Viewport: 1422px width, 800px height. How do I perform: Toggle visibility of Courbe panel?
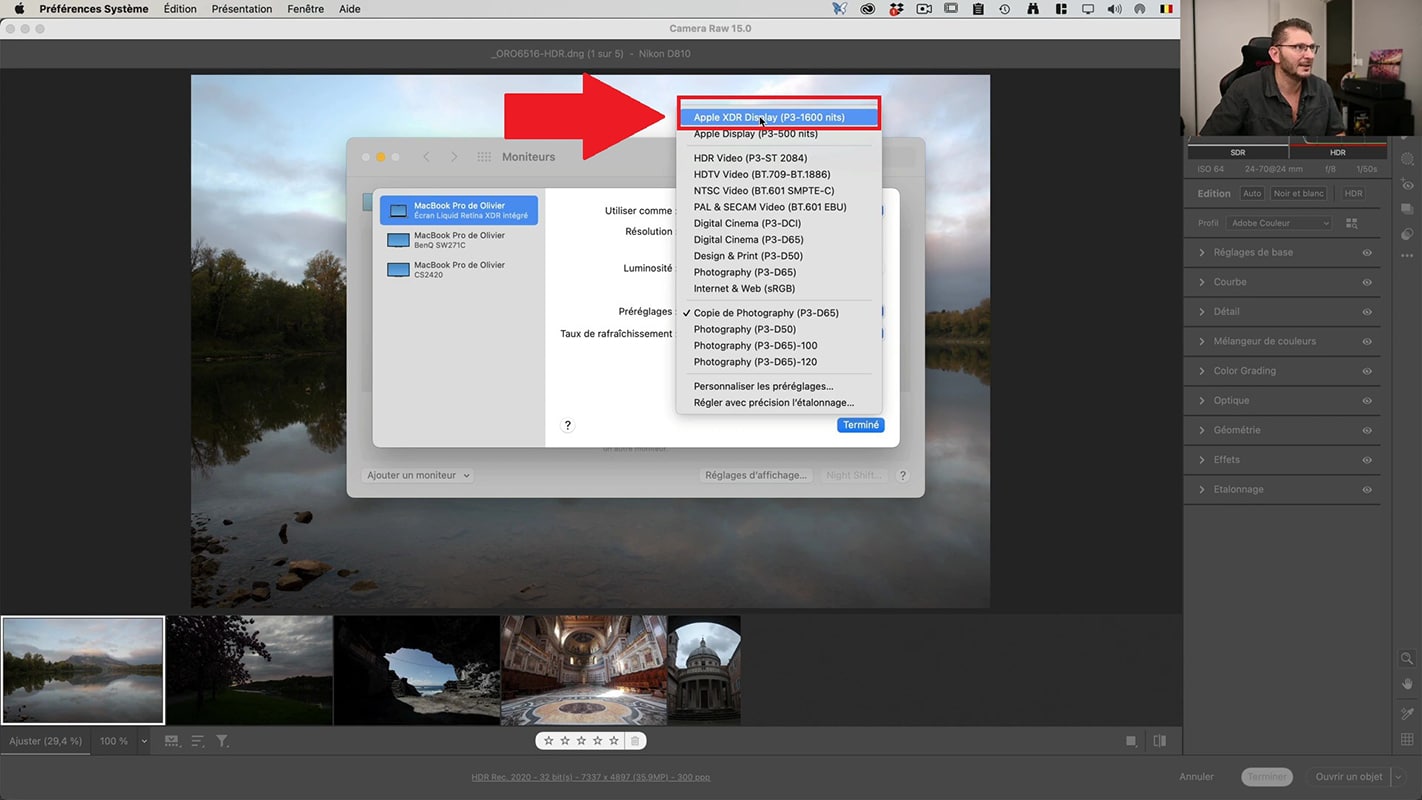pos(1367,282)
